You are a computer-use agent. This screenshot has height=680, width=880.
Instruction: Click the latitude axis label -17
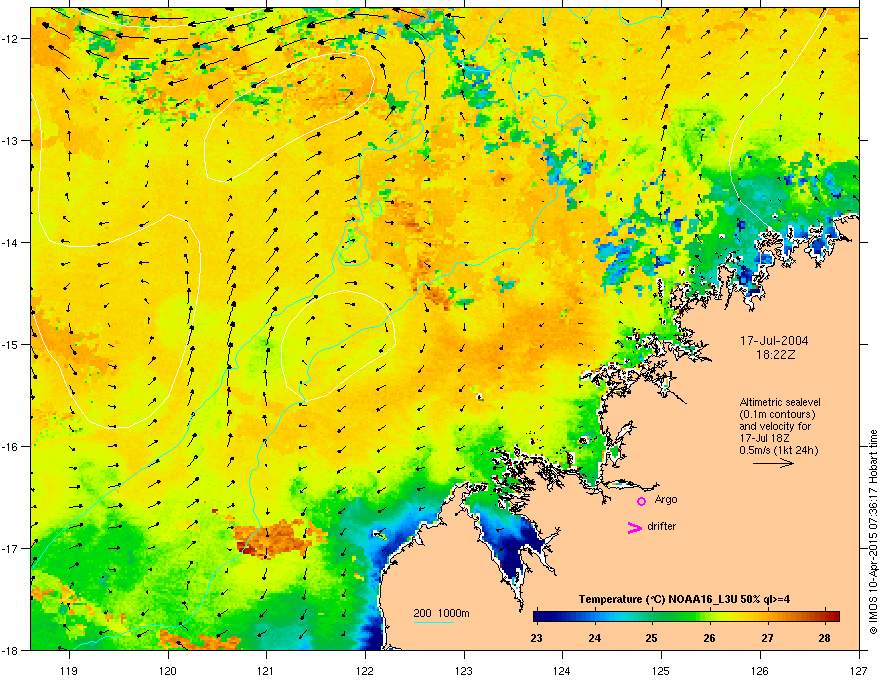click(x=10, y=548)
